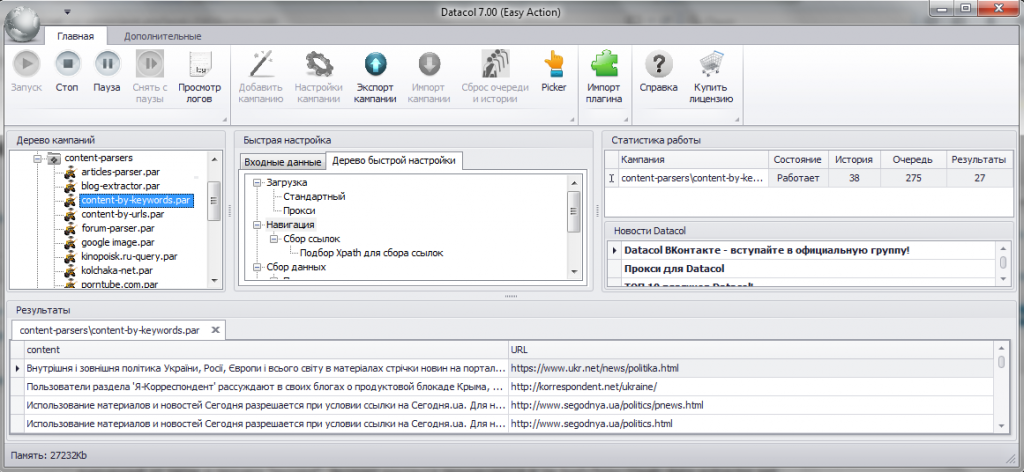Viewport: 1024px width, 472px height.
Task: Select forum-parser.par campaign
Action: click(x=118, y=228)
